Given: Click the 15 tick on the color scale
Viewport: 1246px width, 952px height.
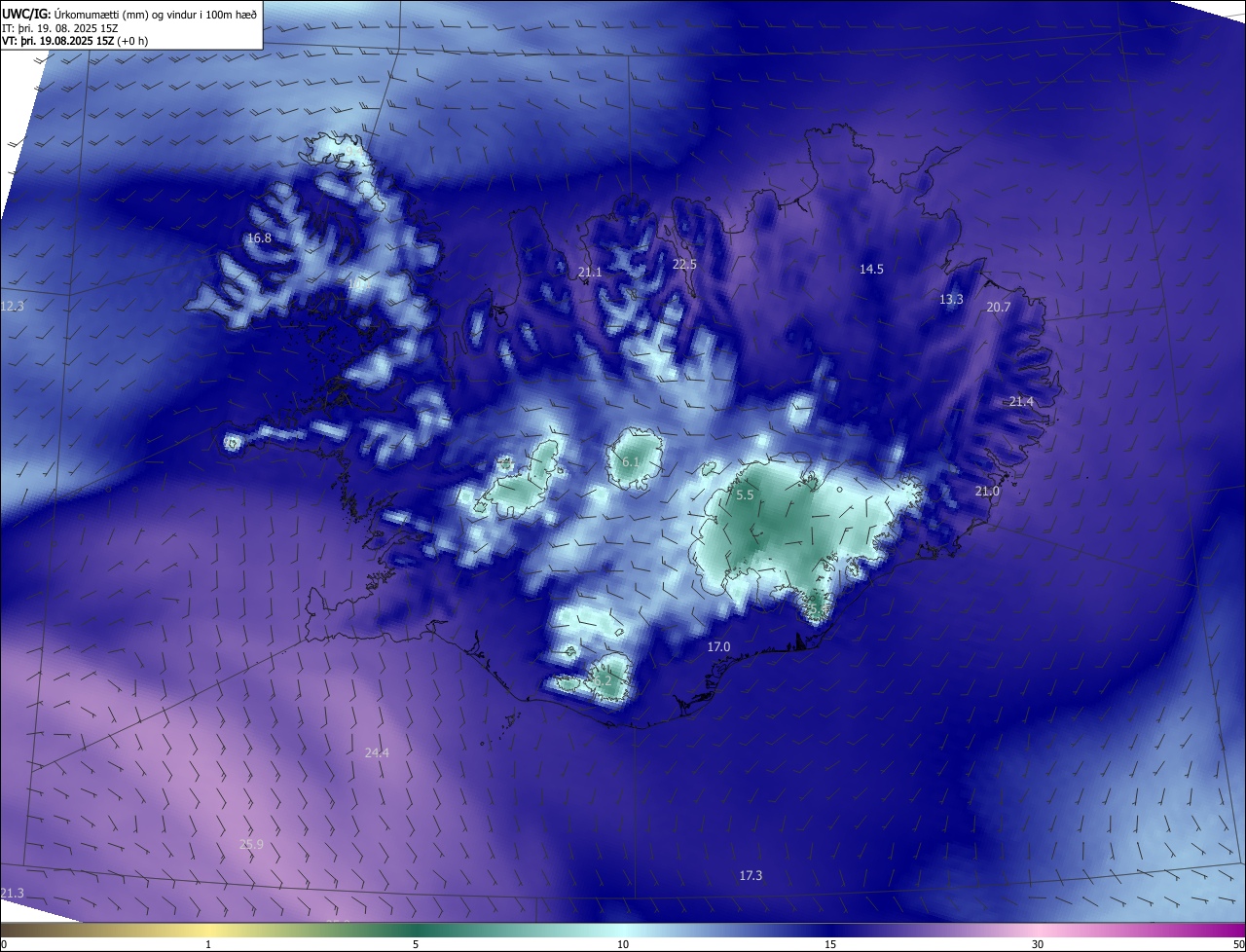Looking at the screenshot, I should pyautogui.click(x=830, y=944).
